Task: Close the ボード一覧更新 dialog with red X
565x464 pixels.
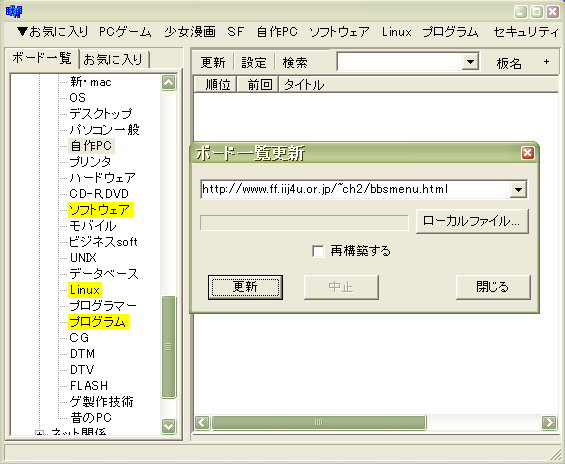Action: tap(528, 153)
